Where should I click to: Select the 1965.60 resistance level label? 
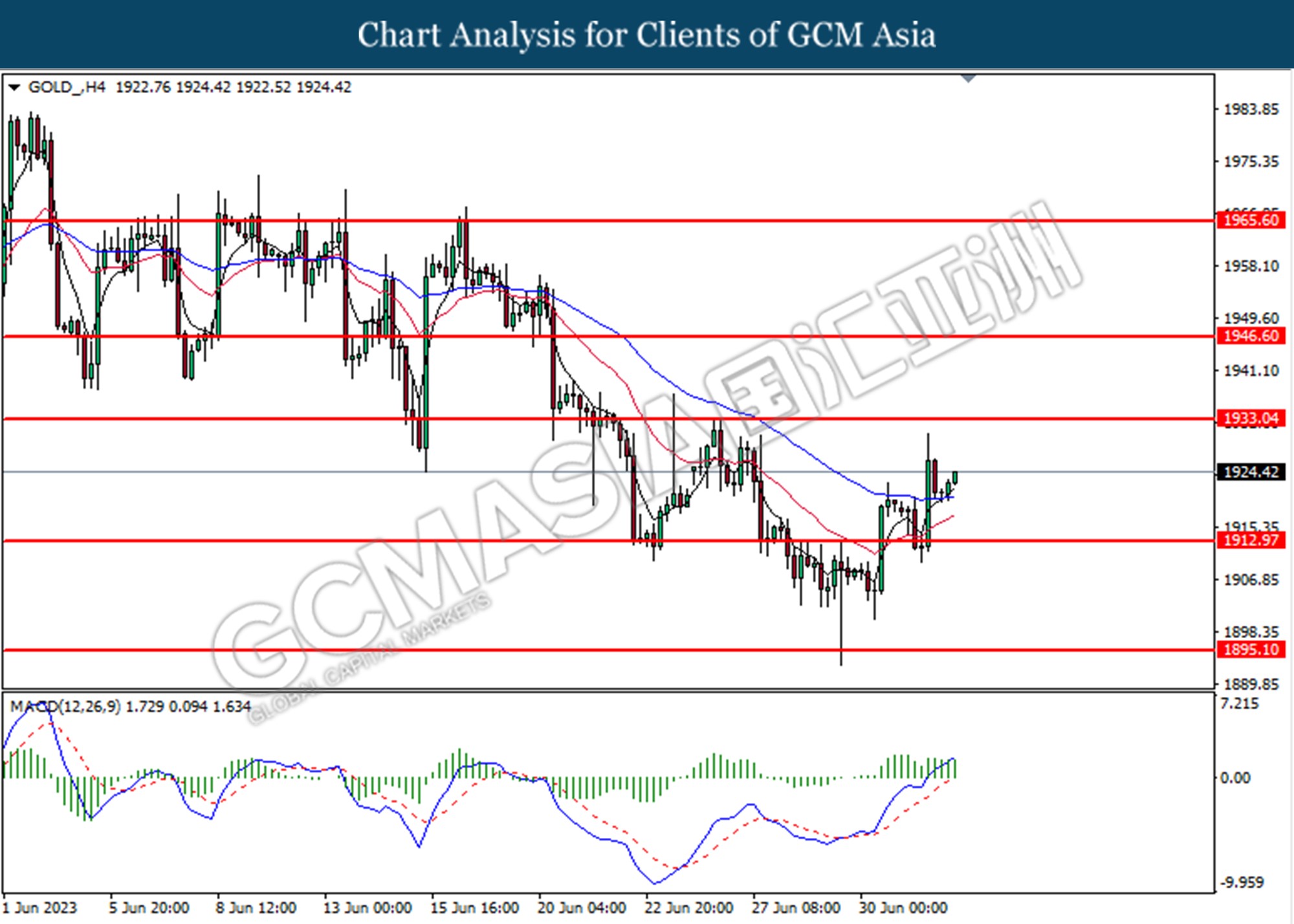[x=1251, y=220]
